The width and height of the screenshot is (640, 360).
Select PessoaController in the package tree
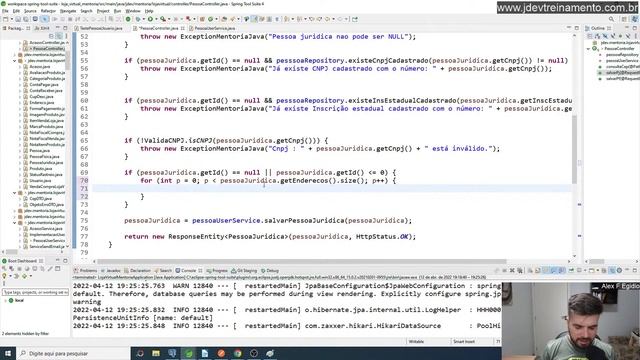click(x=47, y=49)
